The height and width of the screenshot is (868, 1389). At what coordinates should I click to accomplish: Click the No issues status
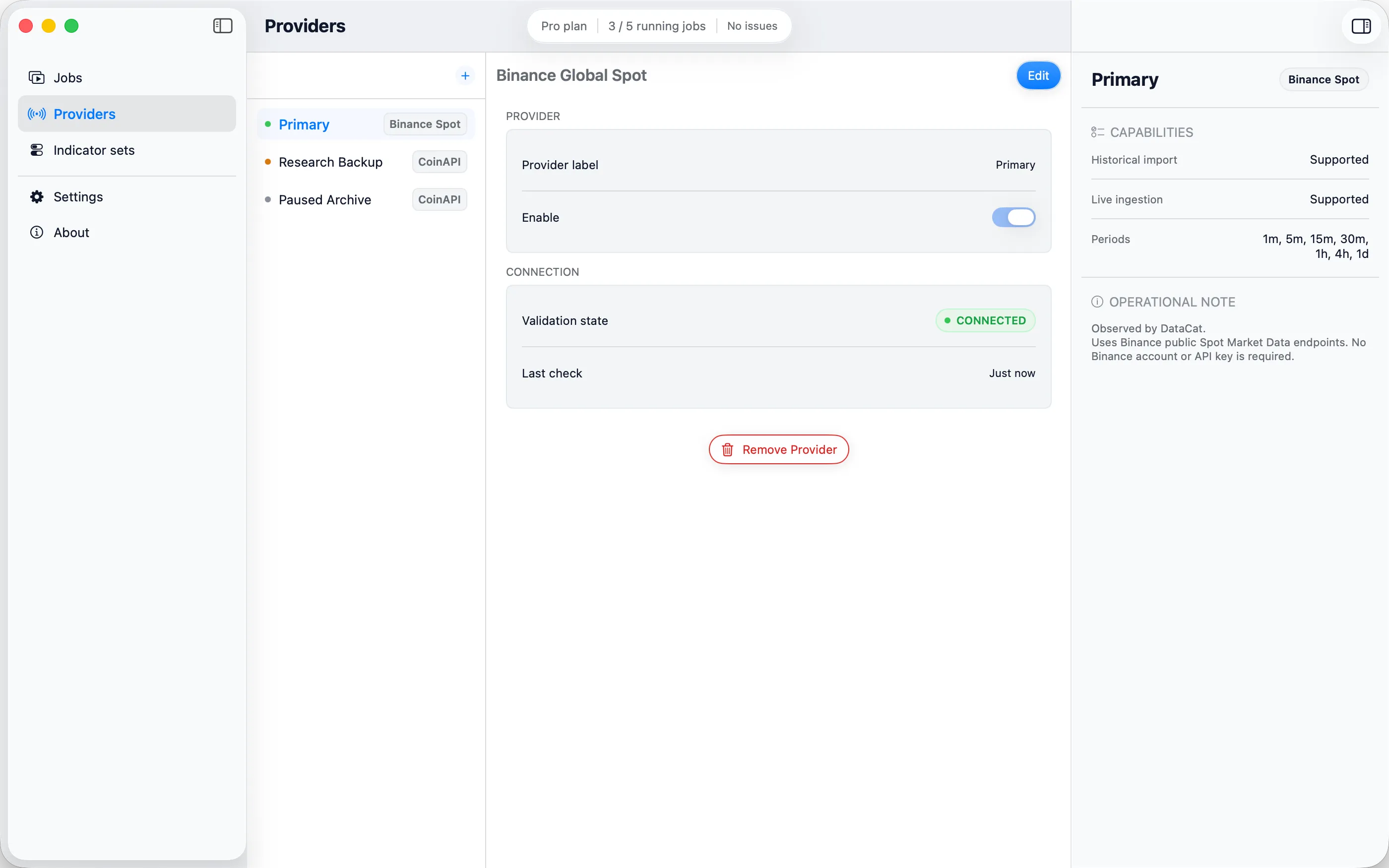[752, 26]
